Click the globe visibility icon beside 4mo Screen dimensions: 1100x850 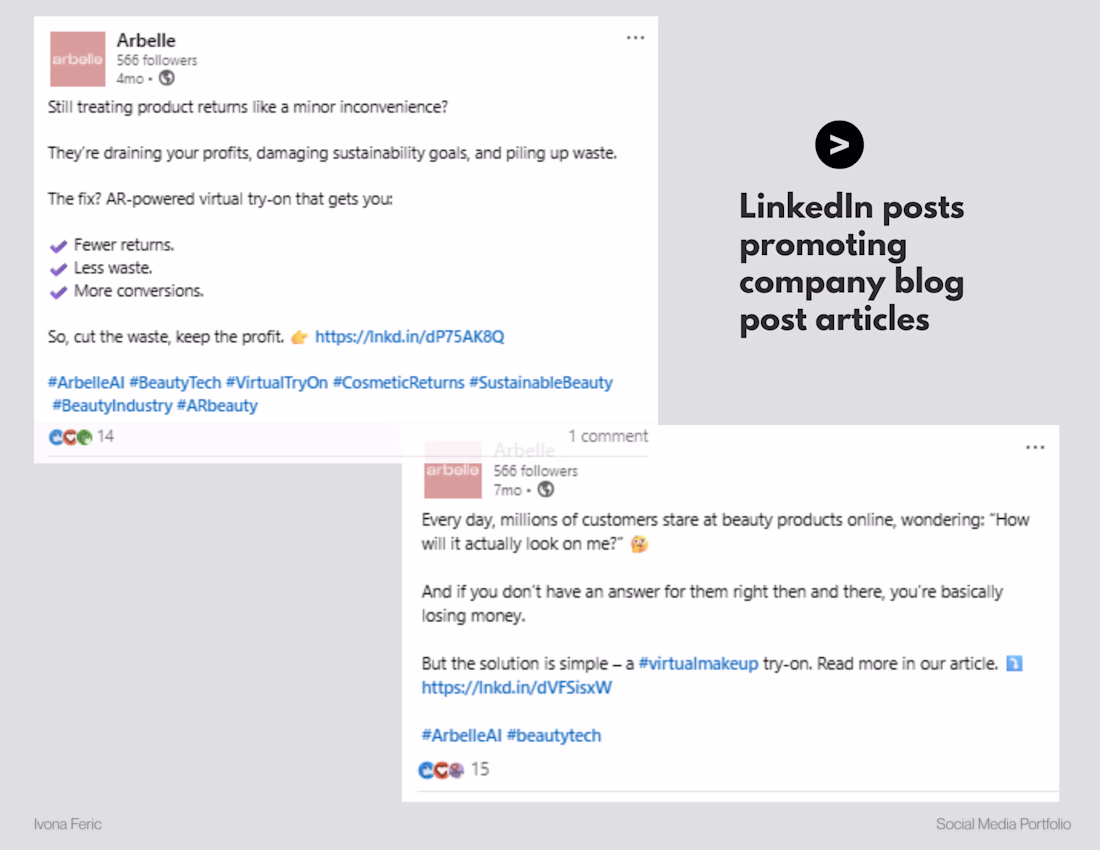(x=167, y=78)
